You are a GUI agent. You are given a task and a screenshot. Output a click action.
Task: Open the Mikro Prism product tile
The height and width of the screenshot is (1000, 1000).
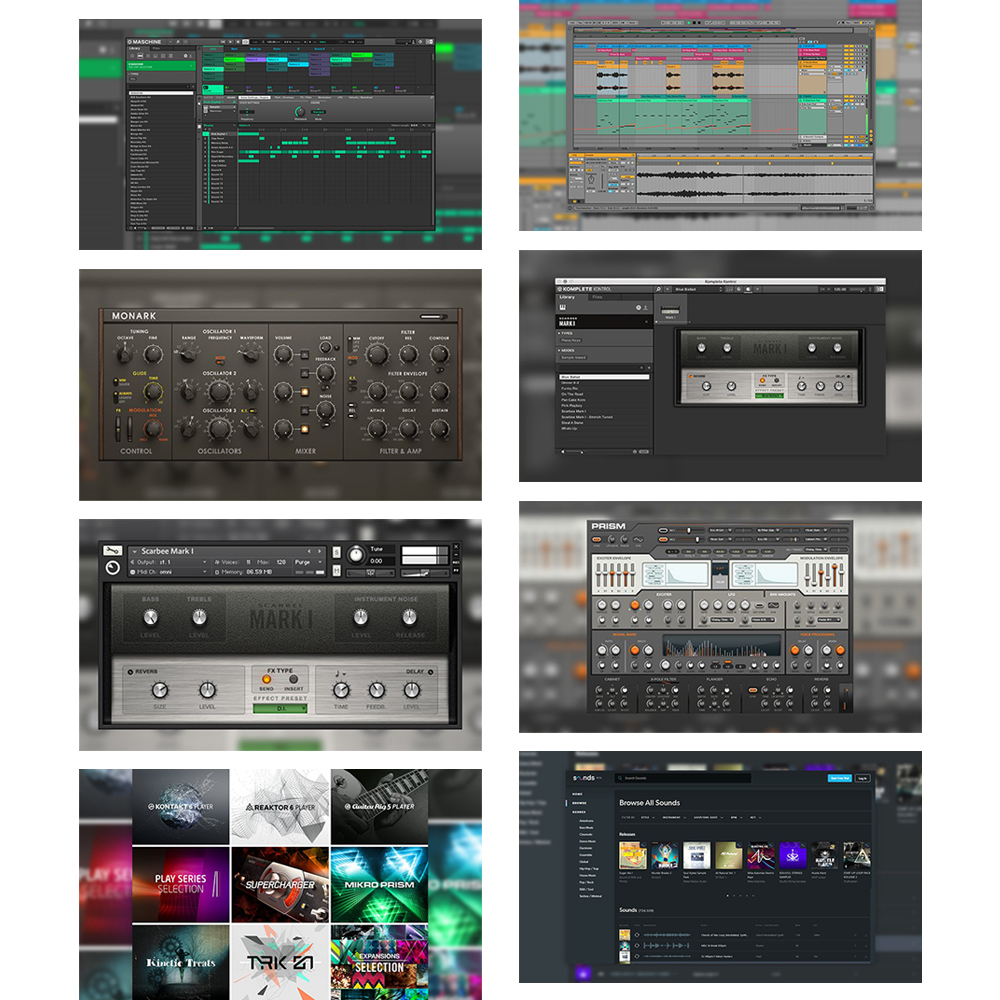point(379,885)
